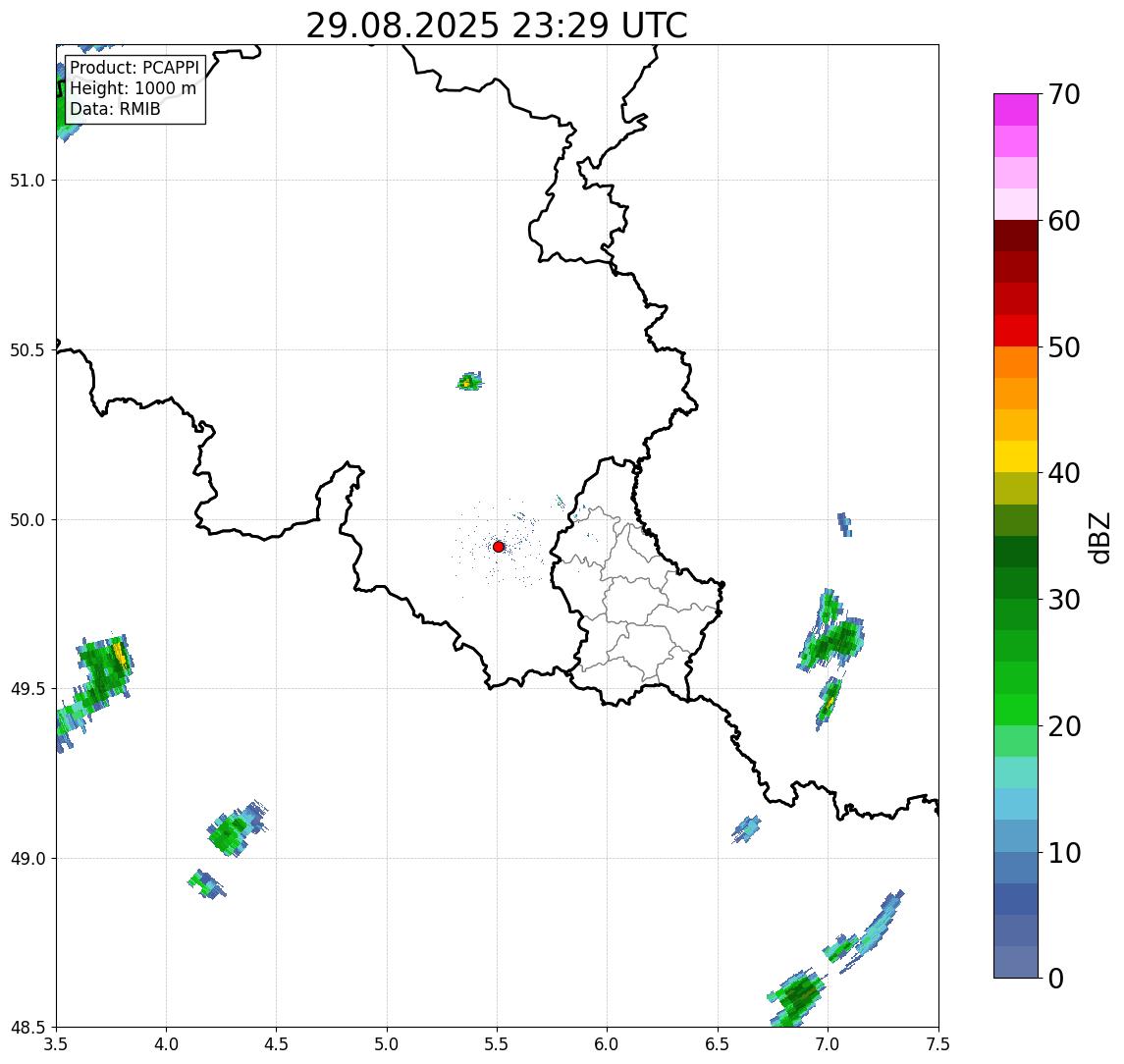Click the colorbar tick label "10"
The image size is (1124, 1064).
(x=1064, y=853)
